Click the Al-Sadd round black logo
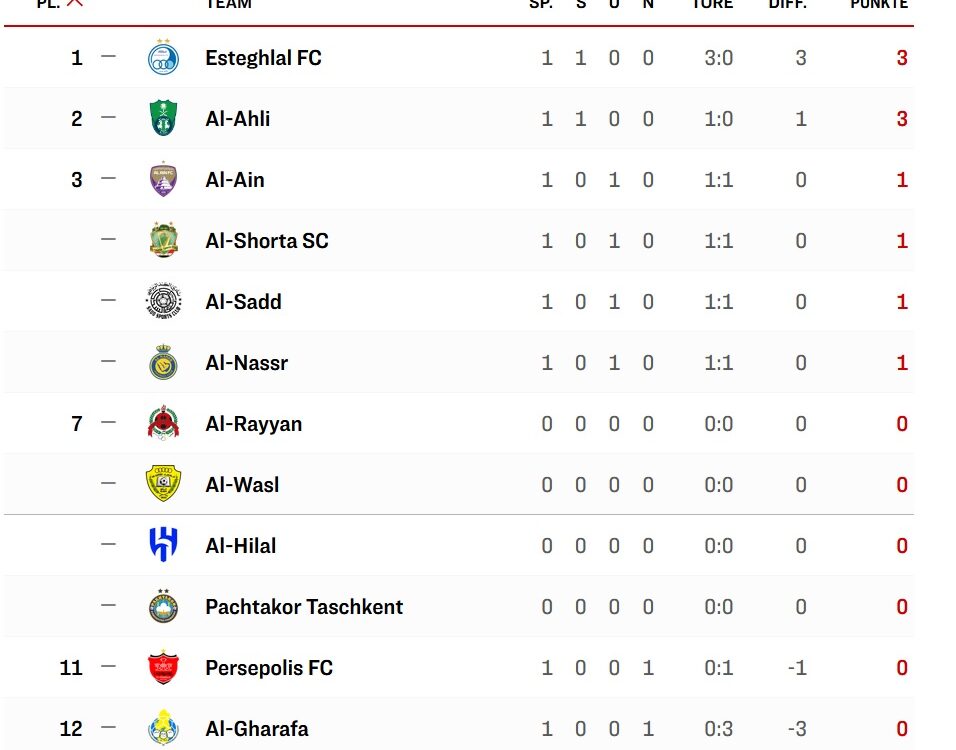 163,301
